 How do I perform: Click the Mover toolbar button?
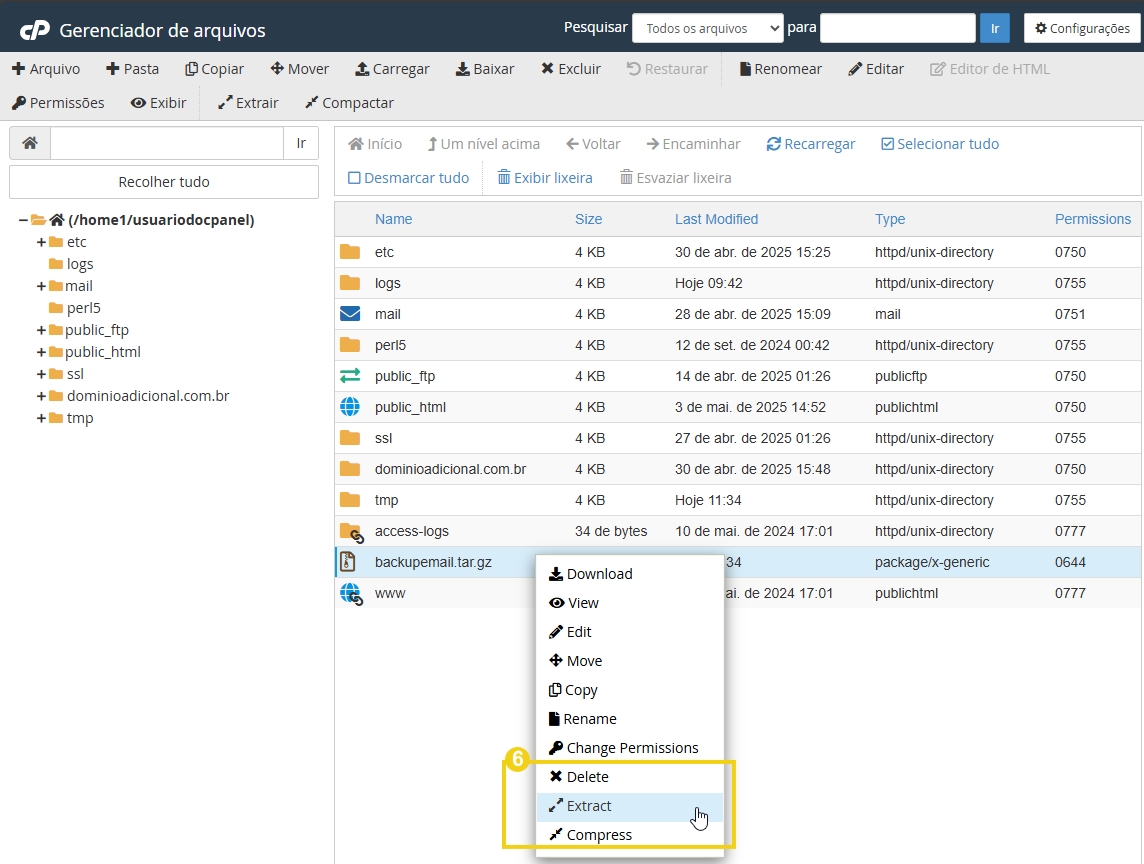[x=299, y=69]
